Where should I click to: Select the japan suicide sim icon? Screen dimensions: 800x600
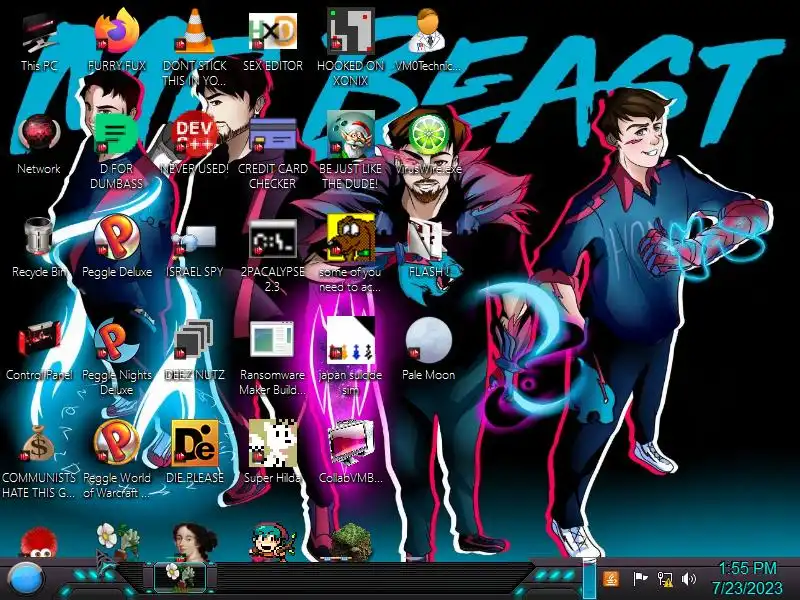[351, 340]
